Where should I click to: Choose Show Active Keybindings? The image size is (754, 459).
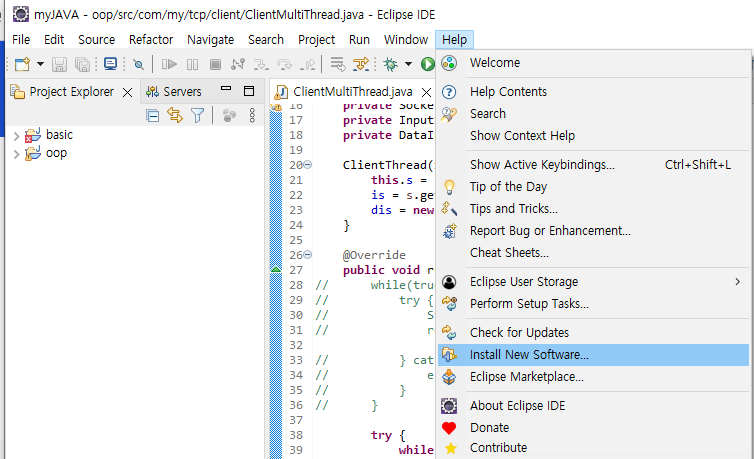593,164
